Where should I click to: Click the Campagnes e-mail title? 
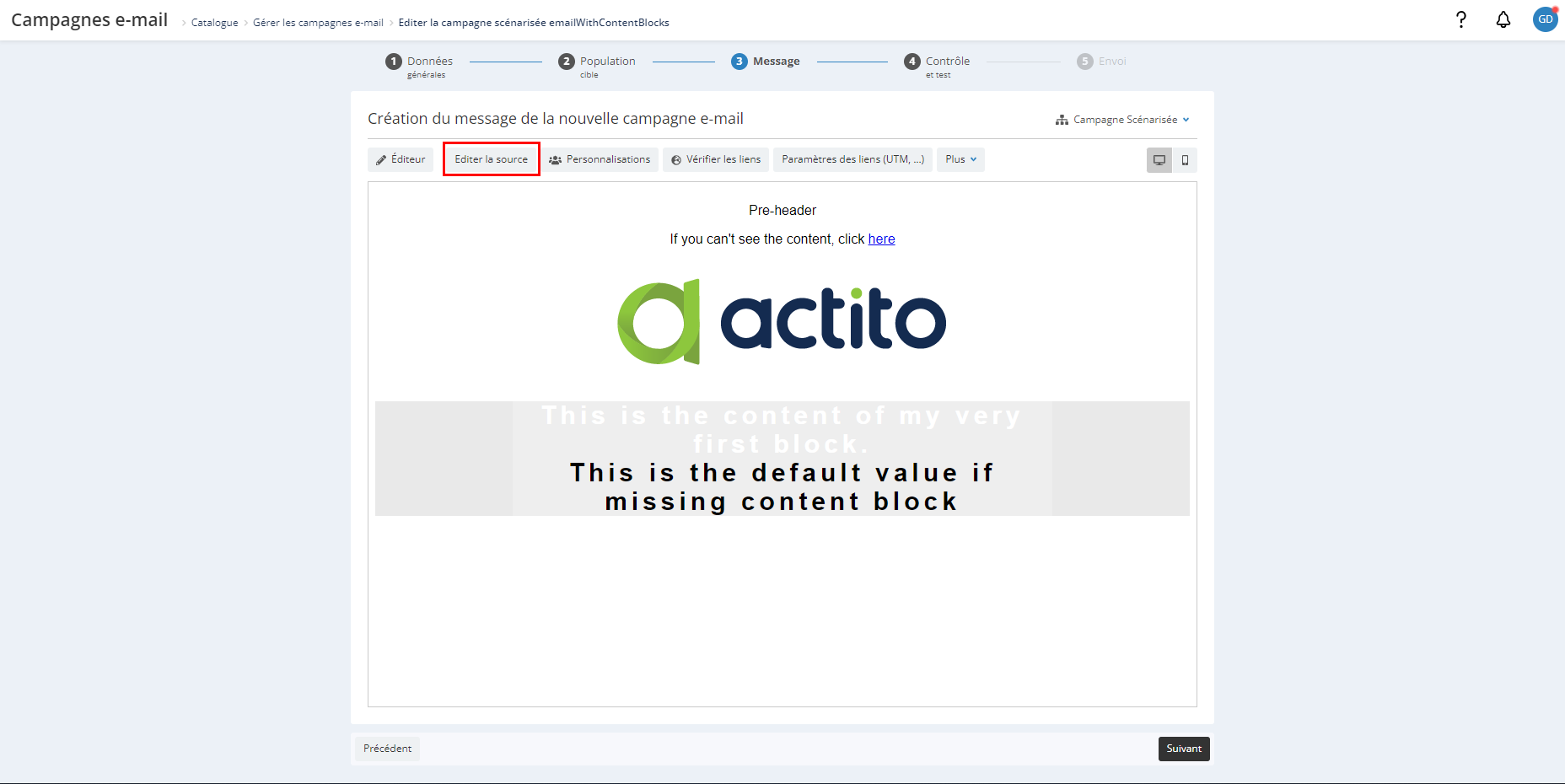(89, 20)
